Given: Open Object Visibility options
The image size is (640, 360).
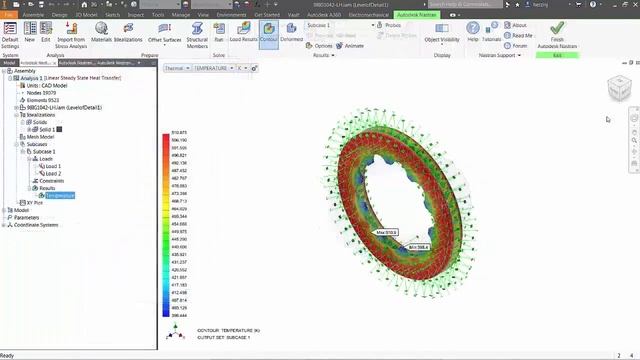Looking at the screenshot, I should click(442, 33).
